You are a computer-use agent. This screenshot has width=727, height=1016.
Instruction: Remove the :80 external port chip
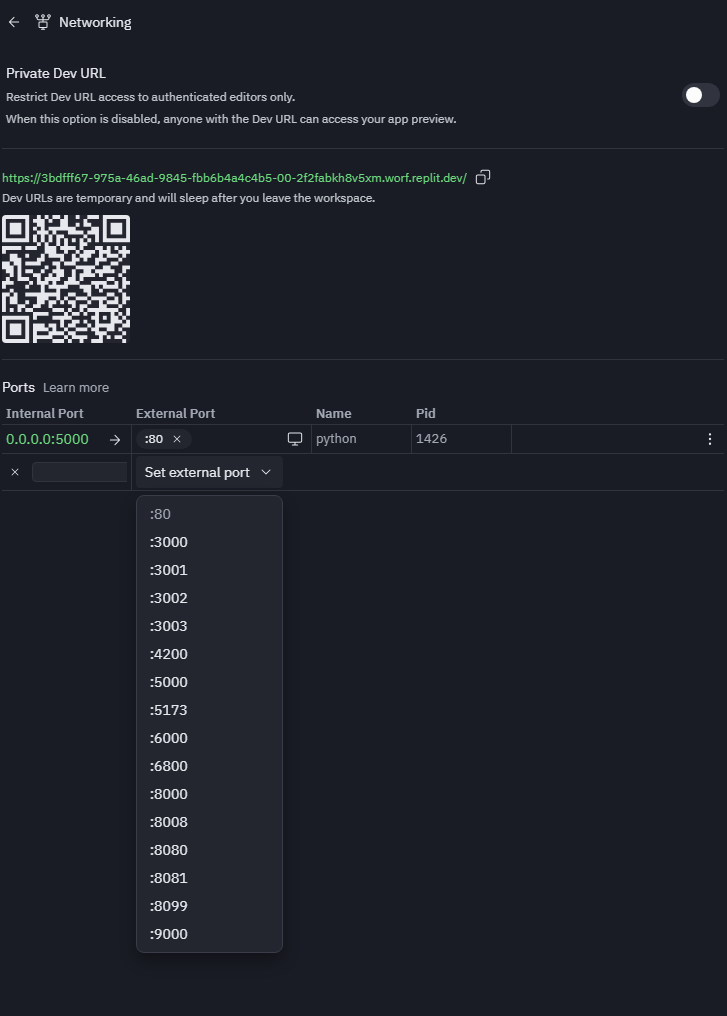[177, 439]
